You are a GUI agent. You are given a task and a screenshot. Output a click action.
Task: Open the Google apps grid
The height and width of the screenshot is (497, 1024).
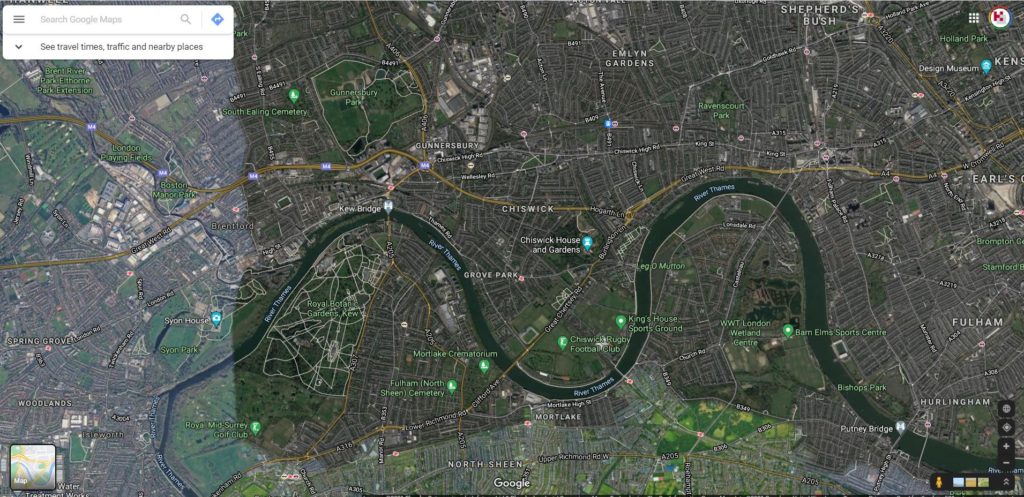pos(974,18)
